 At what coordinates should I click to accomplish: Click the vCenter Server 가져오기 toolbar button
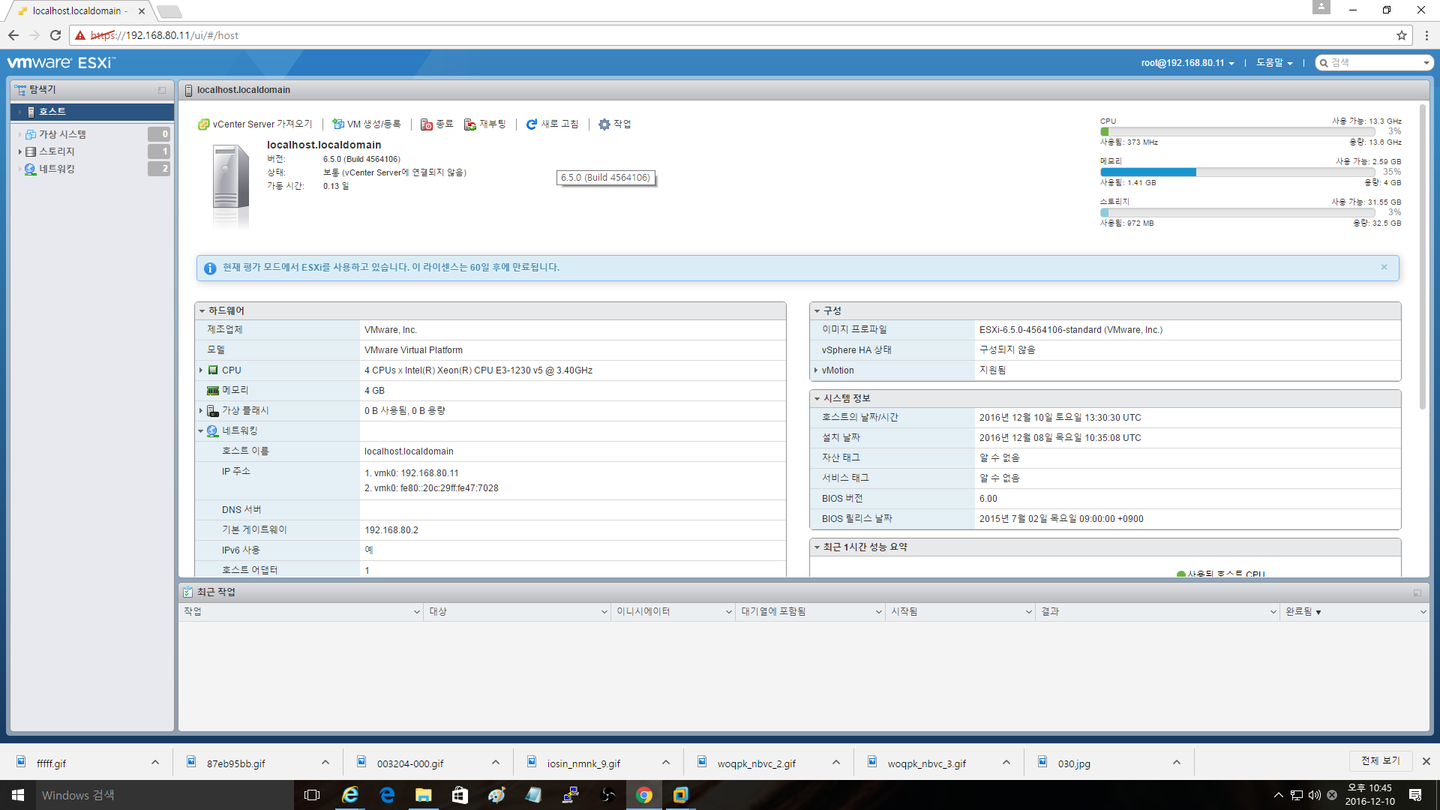pos(255,124)
